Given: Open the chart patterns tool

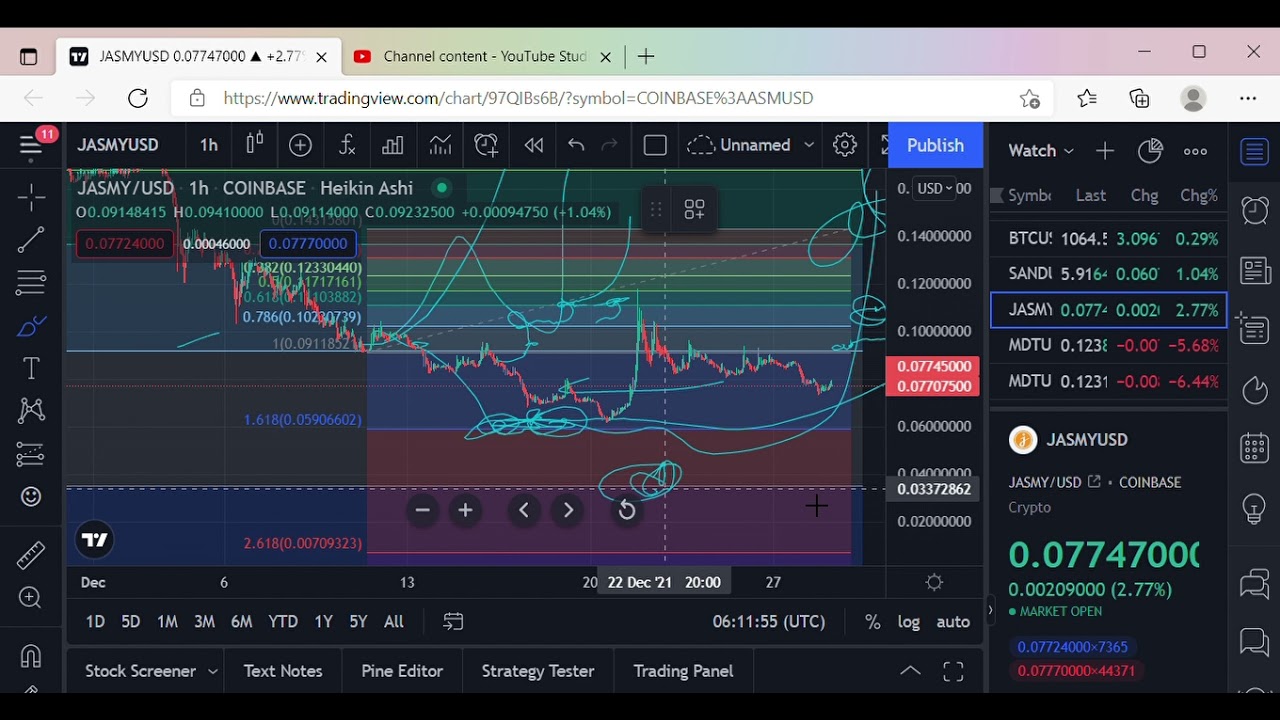Looking at the screenshot, I should pos(31,411).
